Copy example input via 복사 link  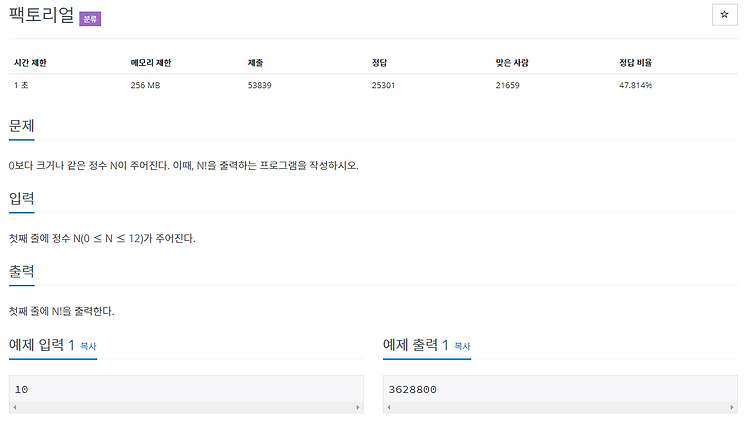click(88, 346)
